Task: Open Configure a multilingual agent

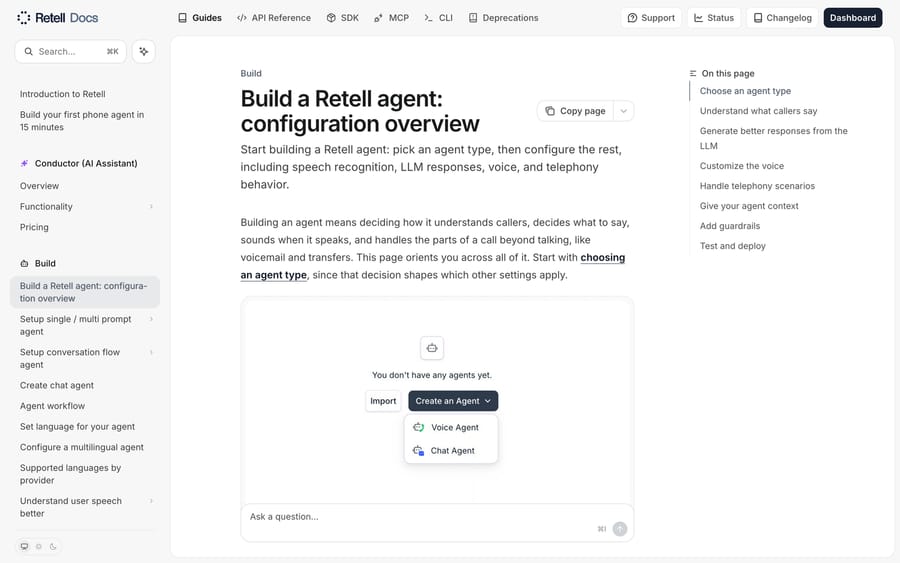Action: 82,448
